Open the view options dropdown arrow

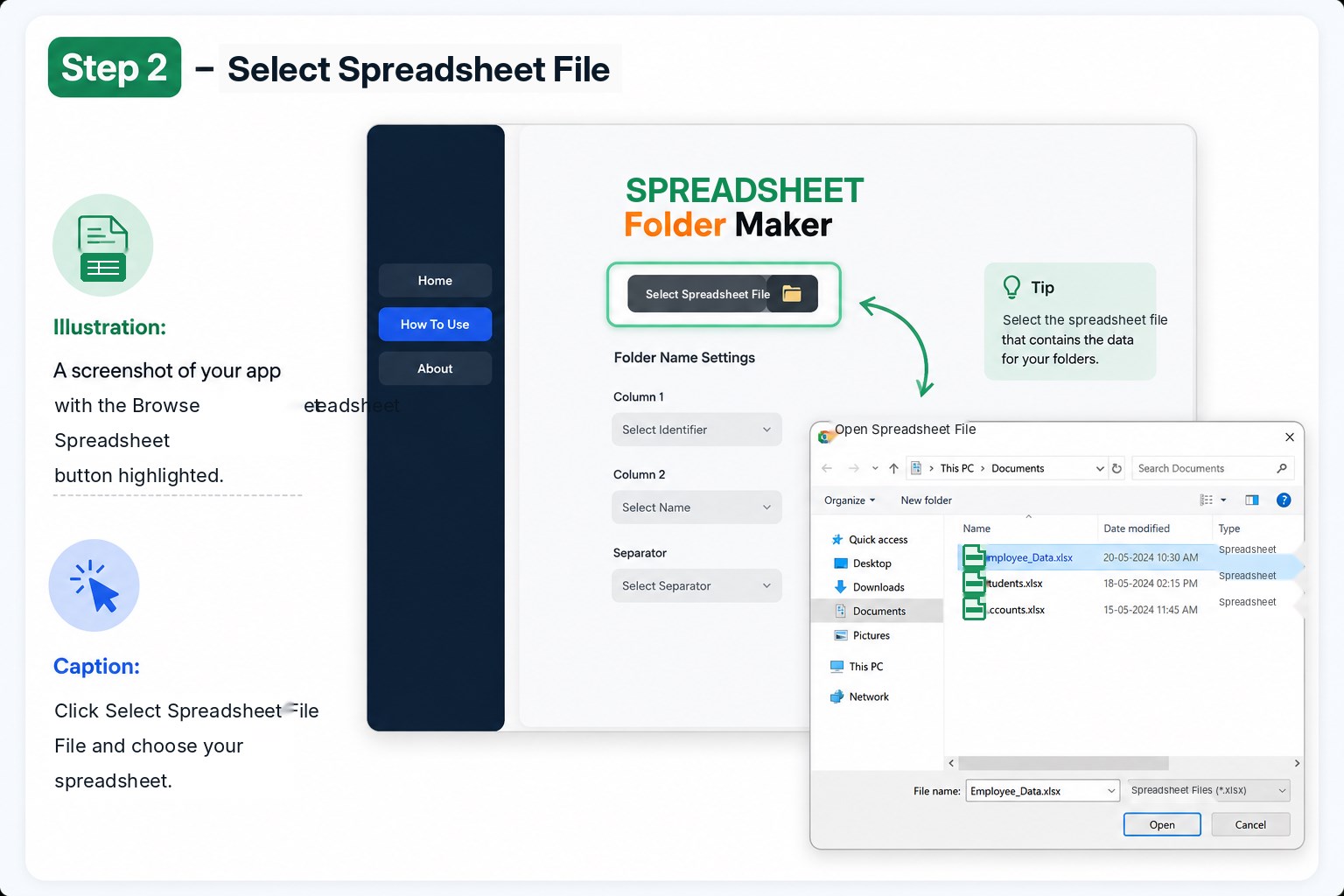tap(1223, 500)
